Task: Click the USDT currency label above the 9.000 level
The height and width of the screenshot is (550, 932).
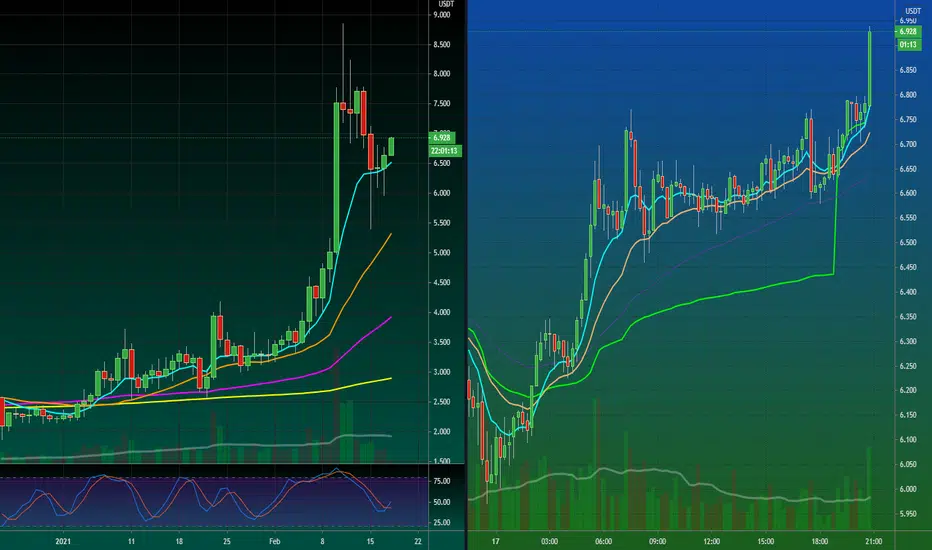Action: [x=446, y=4]
